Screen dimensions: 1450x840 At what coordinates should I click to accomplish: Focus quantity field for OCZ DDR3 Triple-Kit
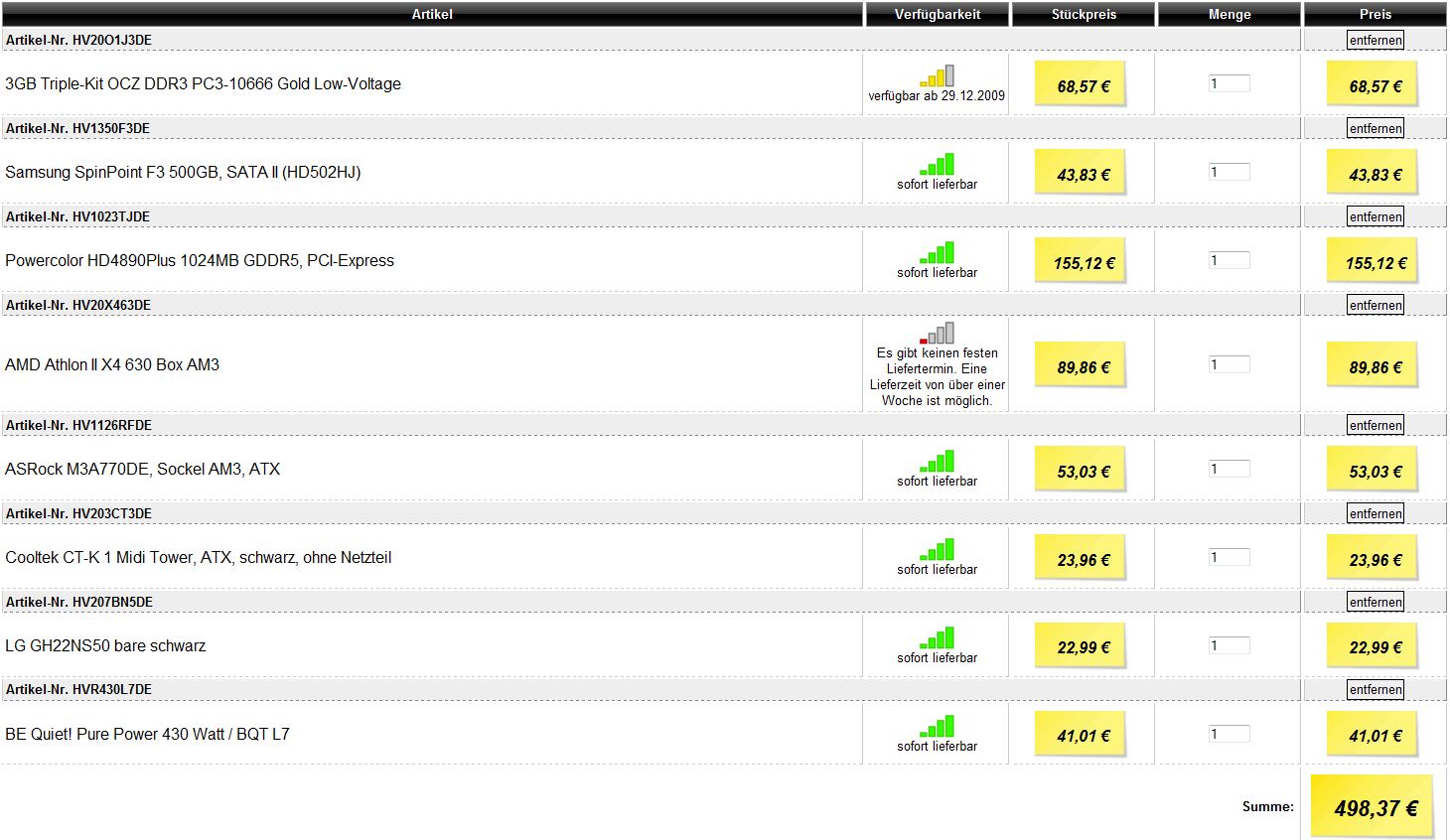(1229, 83)
